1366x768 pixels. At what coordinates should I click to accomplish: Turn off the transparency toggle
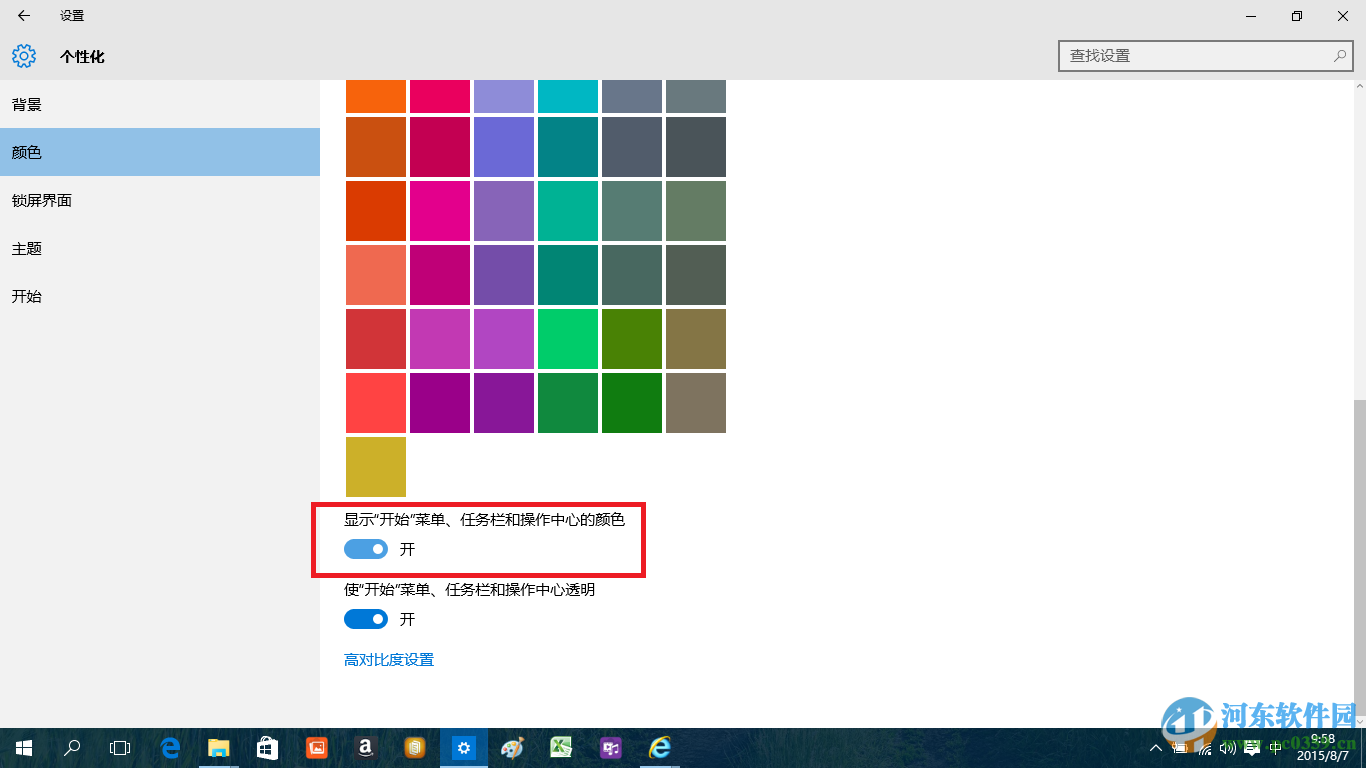(366, 618)
